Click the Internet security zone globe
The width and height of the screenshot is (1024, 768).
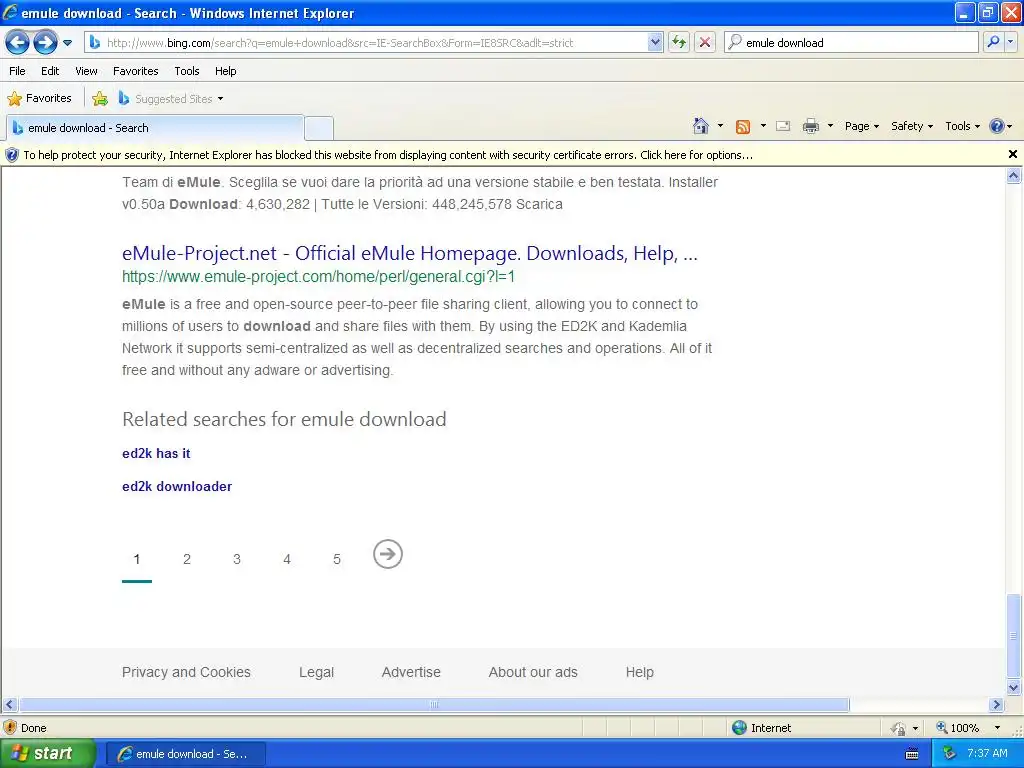[x=739, y=728]
